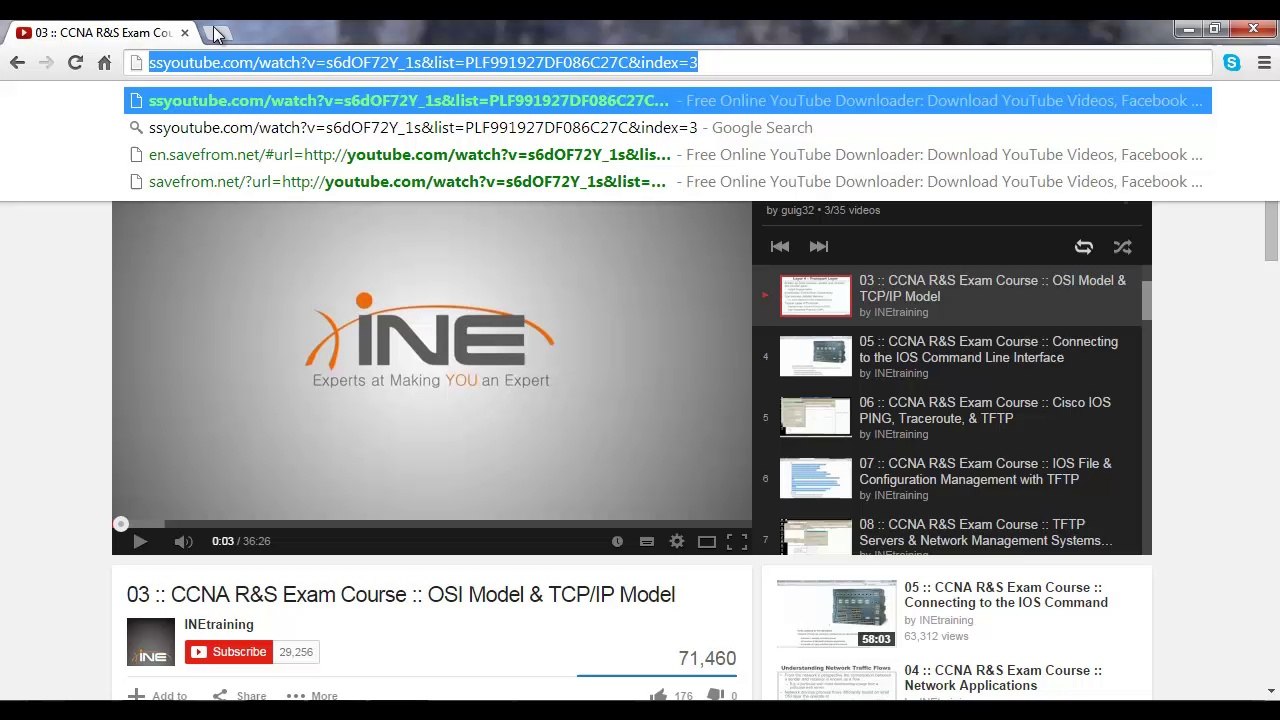1280x720 pixels.
Task: Select the en.savefrom.net suggestion
Action: (x=668, y=154)
